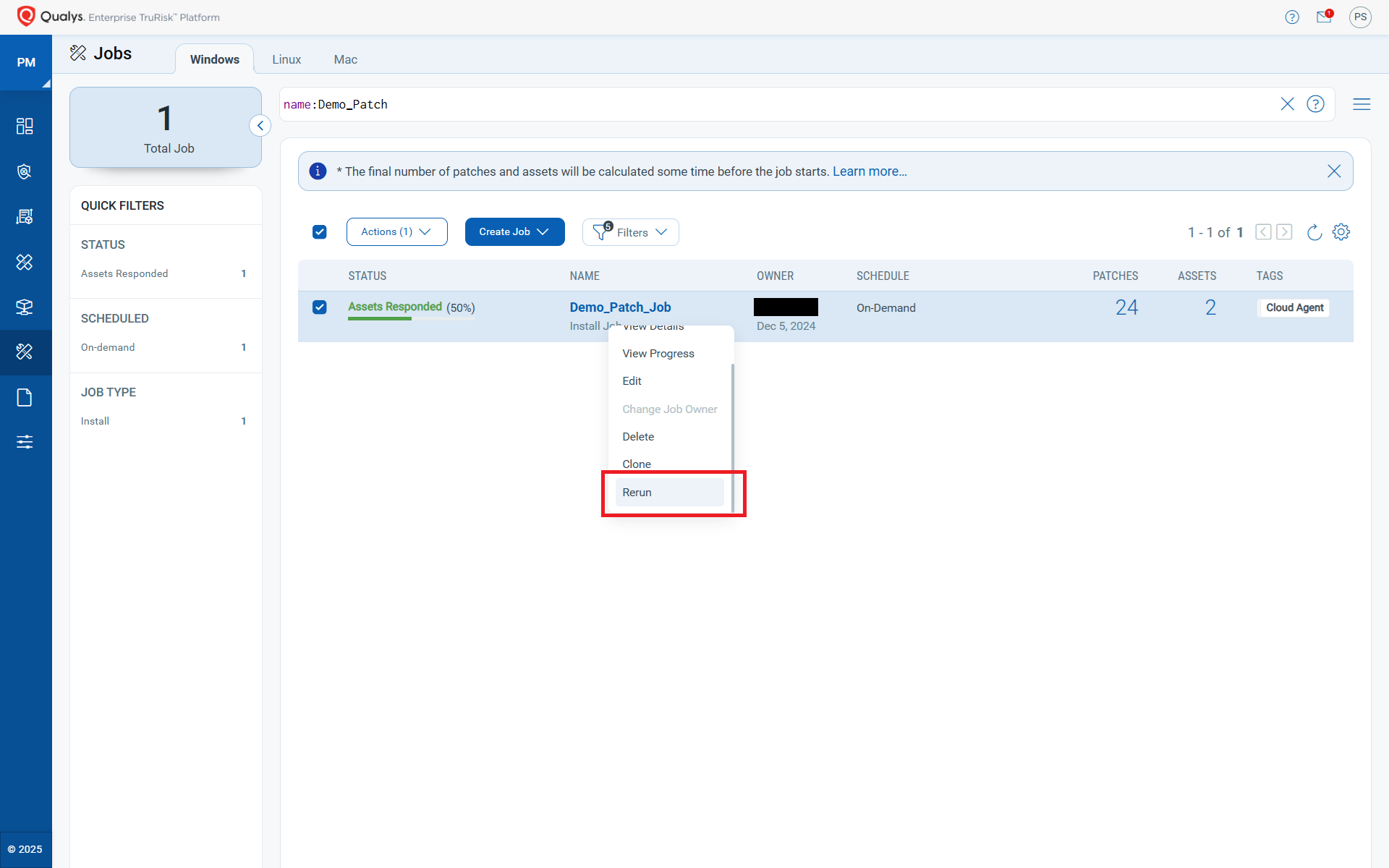The image size is (1389, 868).
Task: Go to previous page arrow
Action: pos(1263,232)
